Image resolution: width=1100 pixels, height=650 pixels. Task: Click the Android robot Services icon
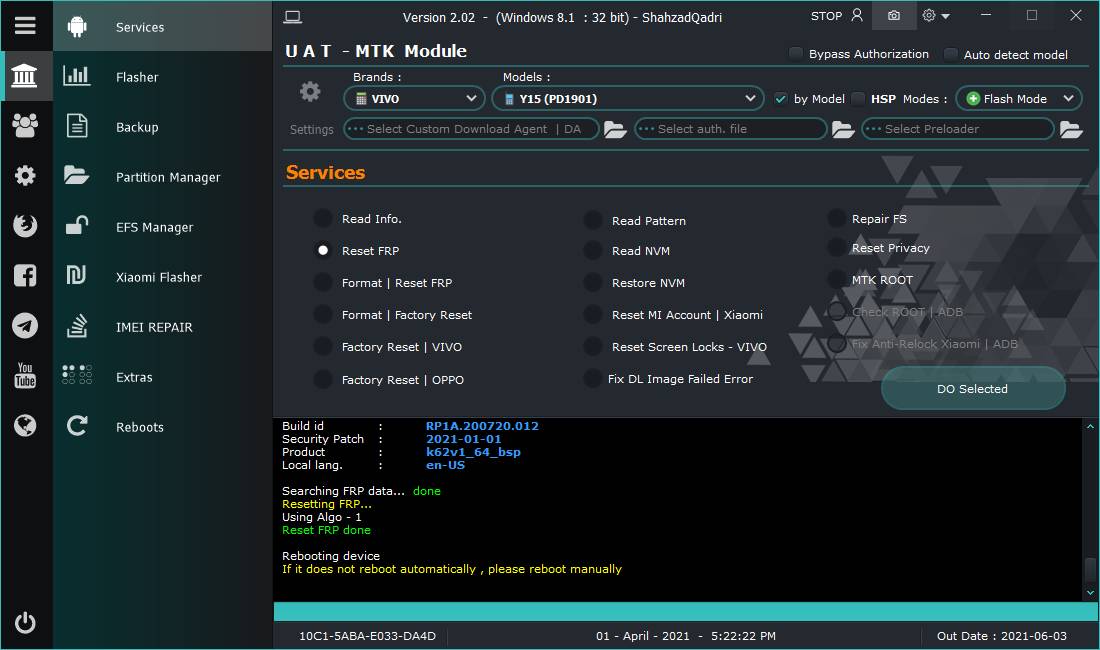tap(77, 27)
